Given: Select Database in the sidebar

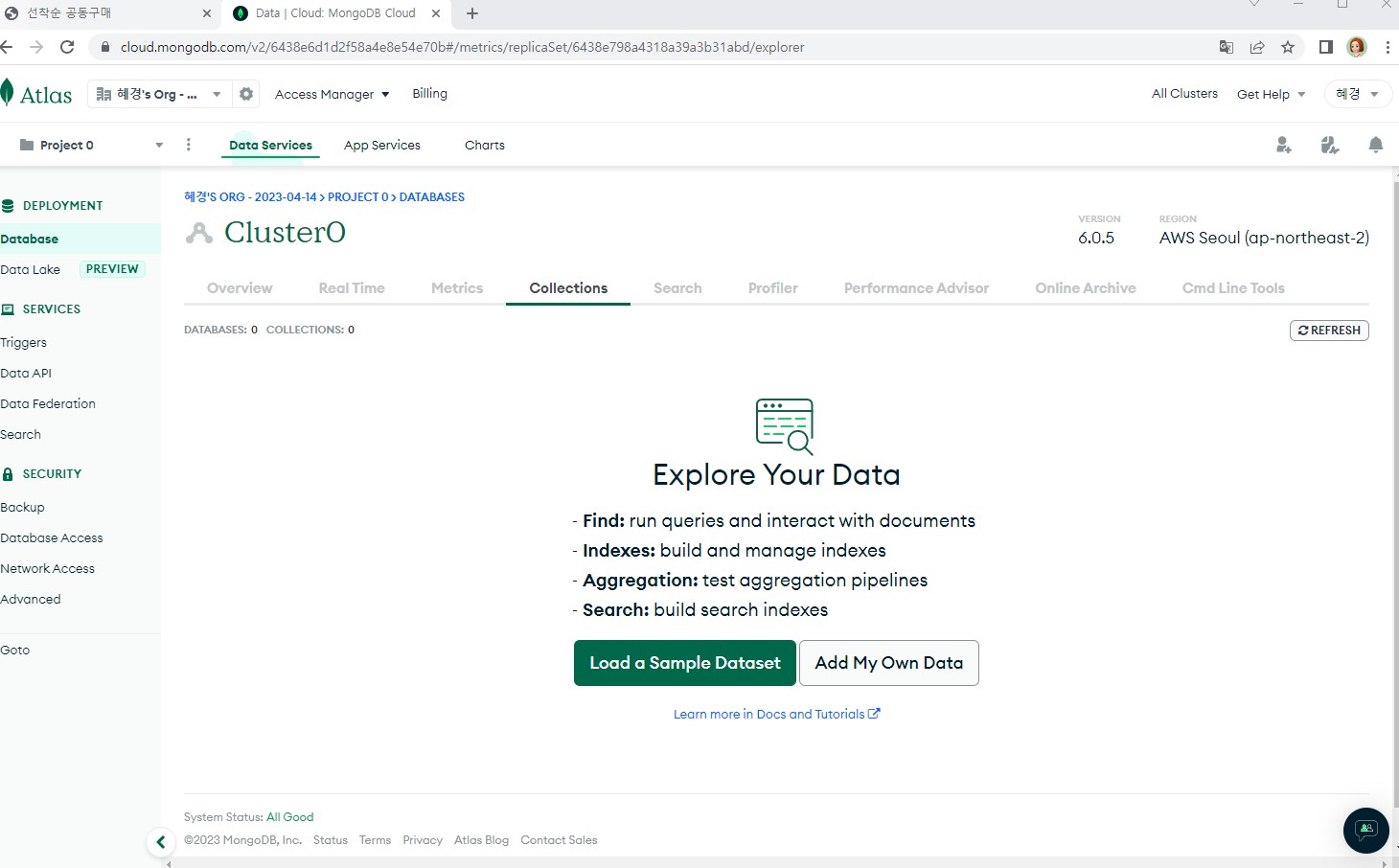Looking at the screenshot, I should click(x=80, y=239).
